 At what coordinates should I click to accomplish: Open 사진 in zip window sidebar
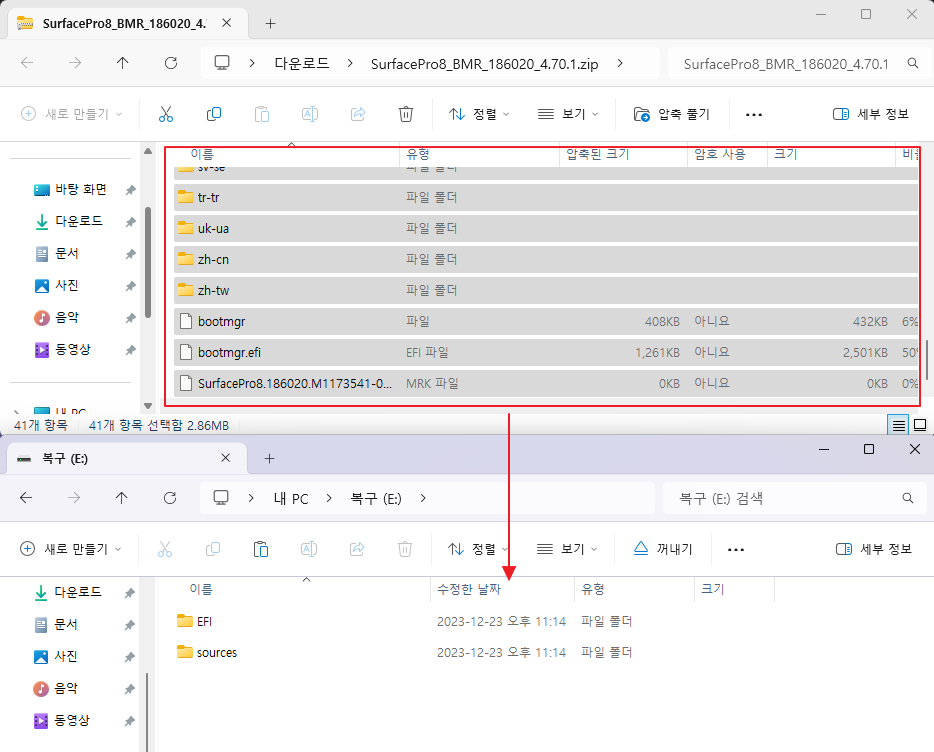click(x=67, y=285)
